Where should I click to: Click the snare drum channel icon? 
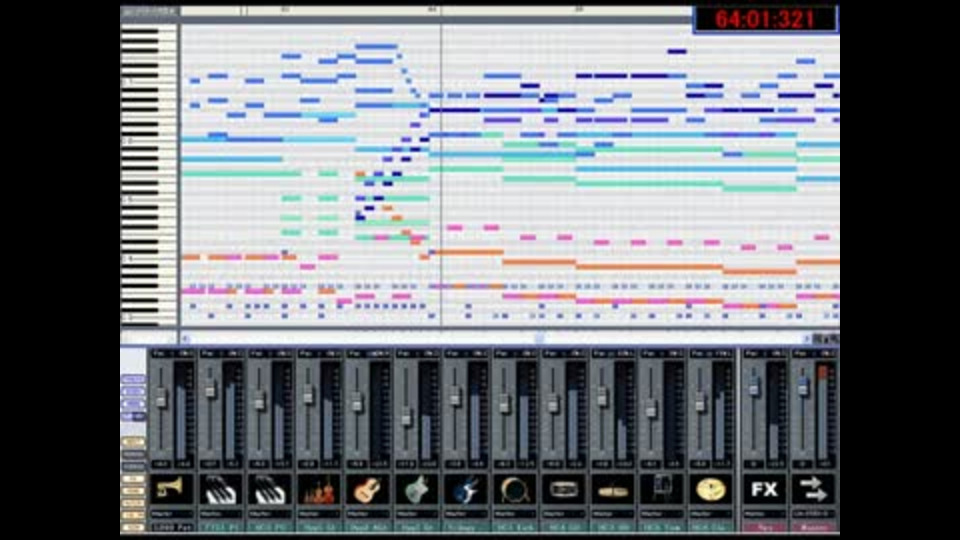564,490
